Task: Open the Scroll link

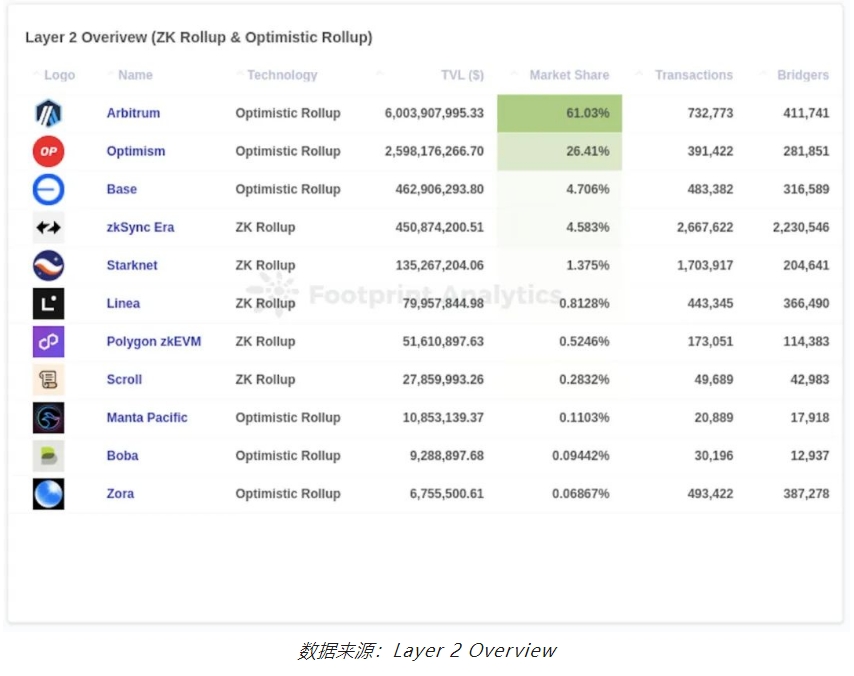Action: (124, 380)
